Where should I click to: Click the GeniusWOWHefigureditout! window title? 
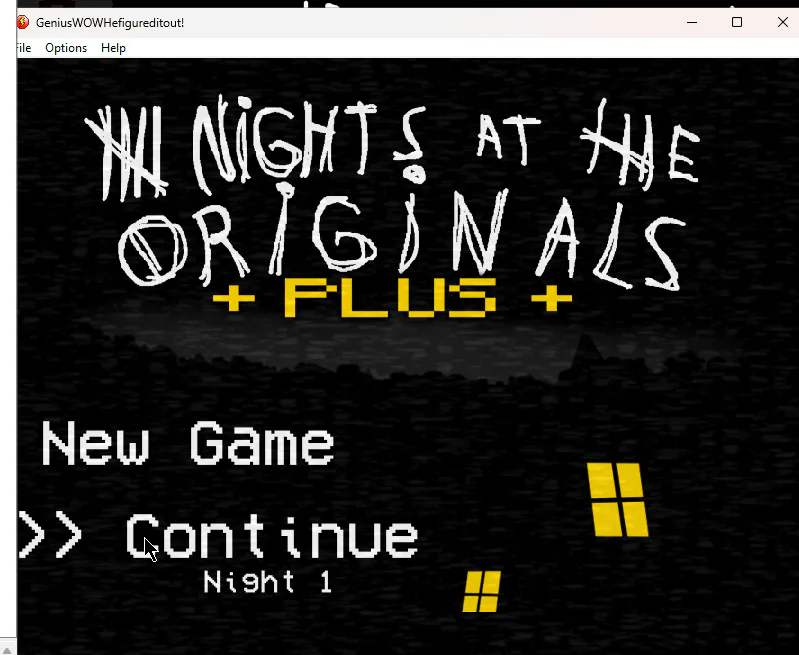[110, 23]
